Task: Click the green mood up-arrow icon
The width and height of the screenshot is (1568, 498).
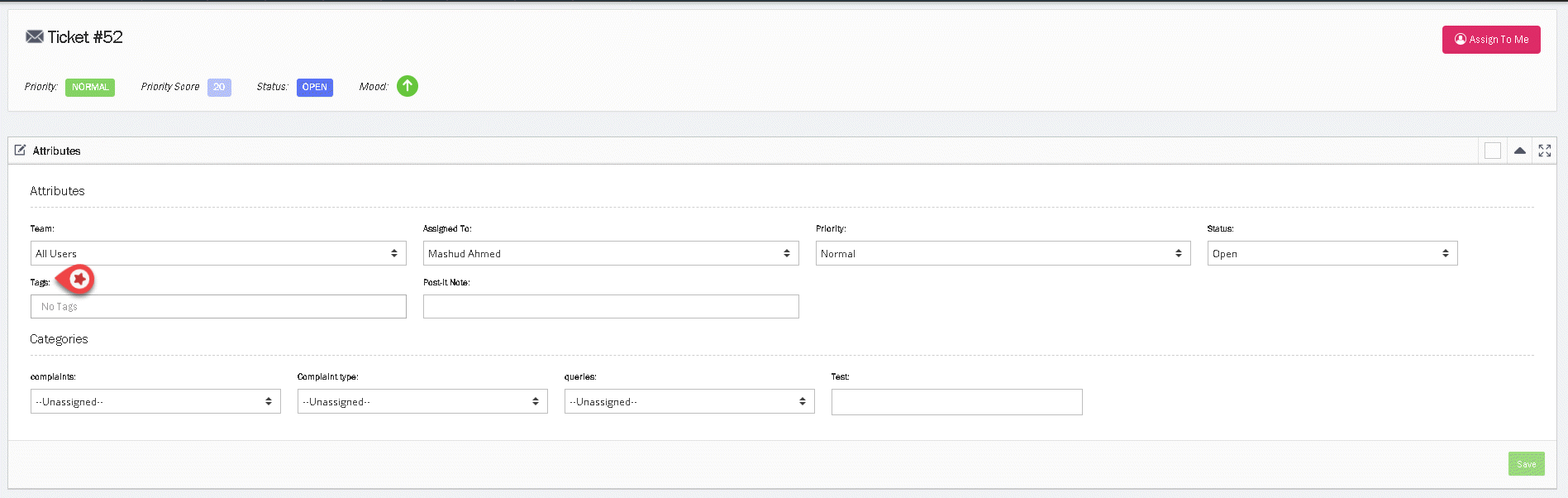Action: pyautogui.click(x=407, y=86)
